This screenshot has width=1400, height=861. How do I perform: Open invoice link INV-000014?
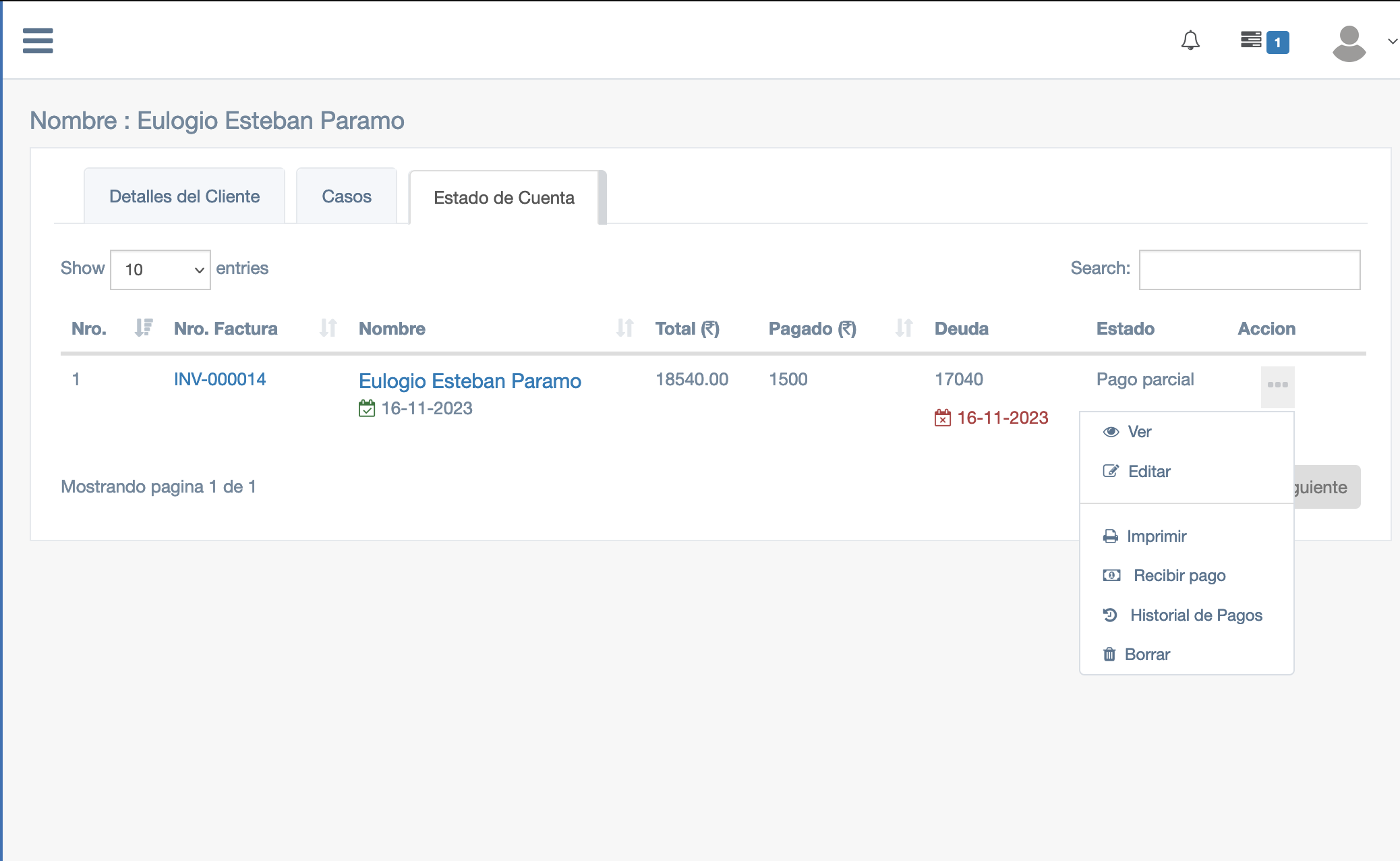[x=220, y=379]
